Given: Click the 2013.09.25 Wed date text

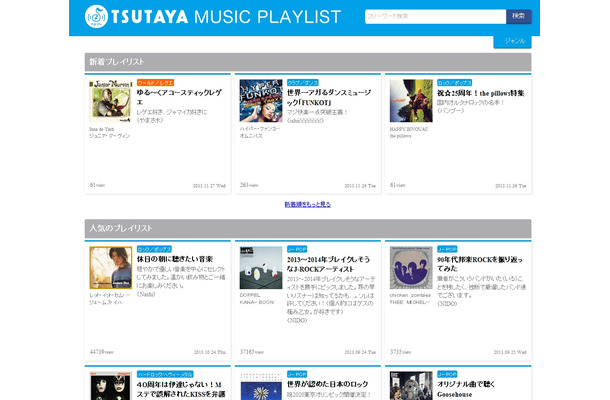Looking at the screenshot, I should 510,352.
